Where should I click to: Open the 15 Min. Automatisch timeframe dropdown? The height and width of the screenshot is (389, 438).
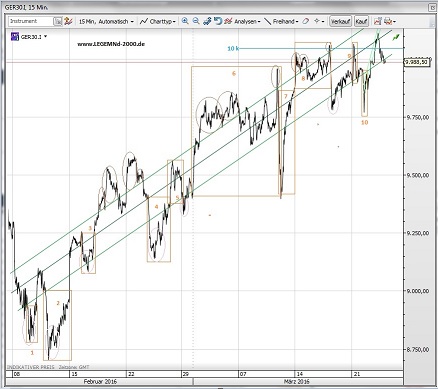point(106,22)
